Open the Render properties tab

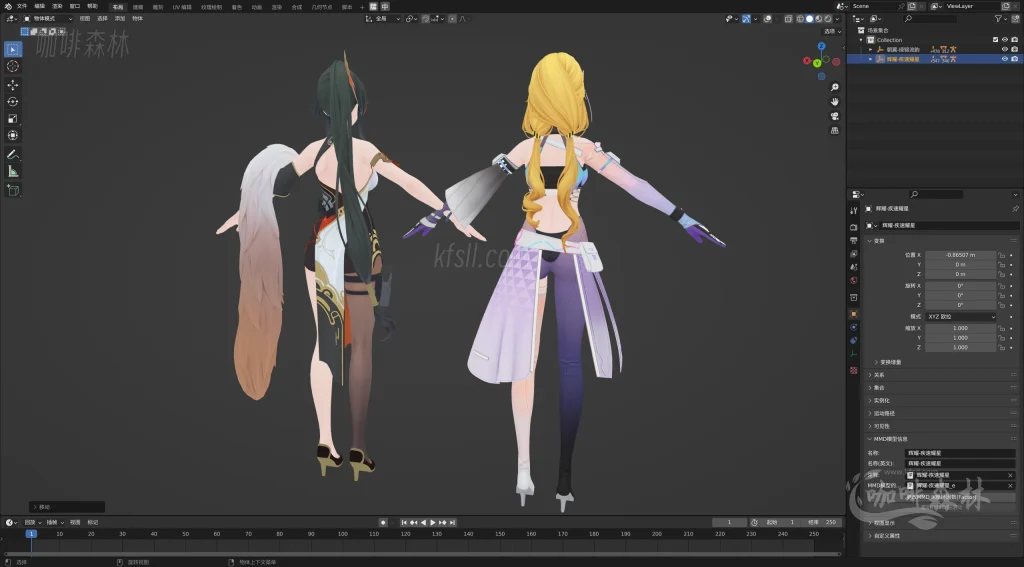pyautogui.click(x=854, y=227)
